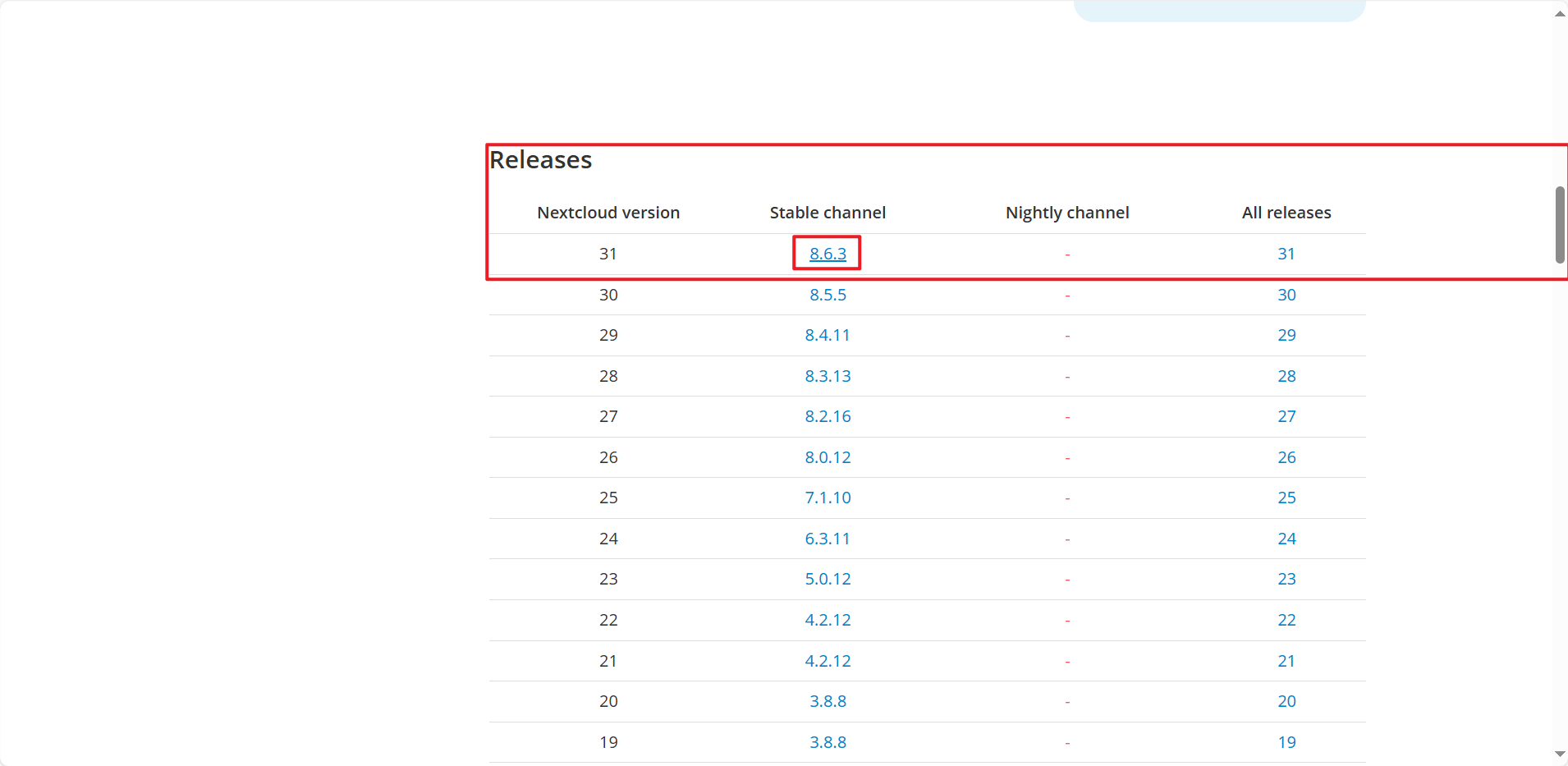Viewport: 1568px width, 766px height.
Task: Open 3.8.8 link in Nextcloud 20 row
Action: point(828,701)
